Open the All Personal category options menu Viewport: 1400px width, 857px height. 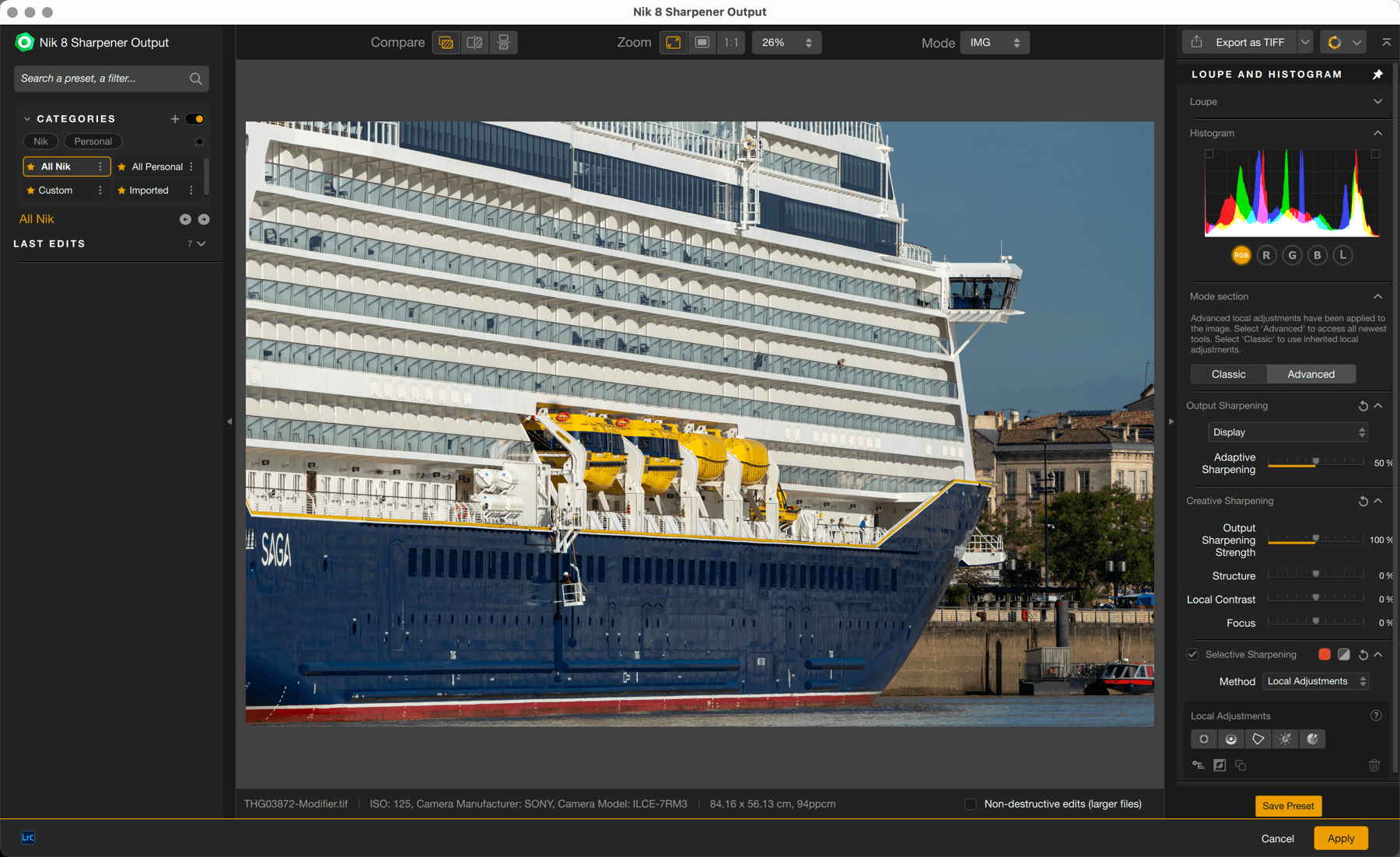pos(191,166)
